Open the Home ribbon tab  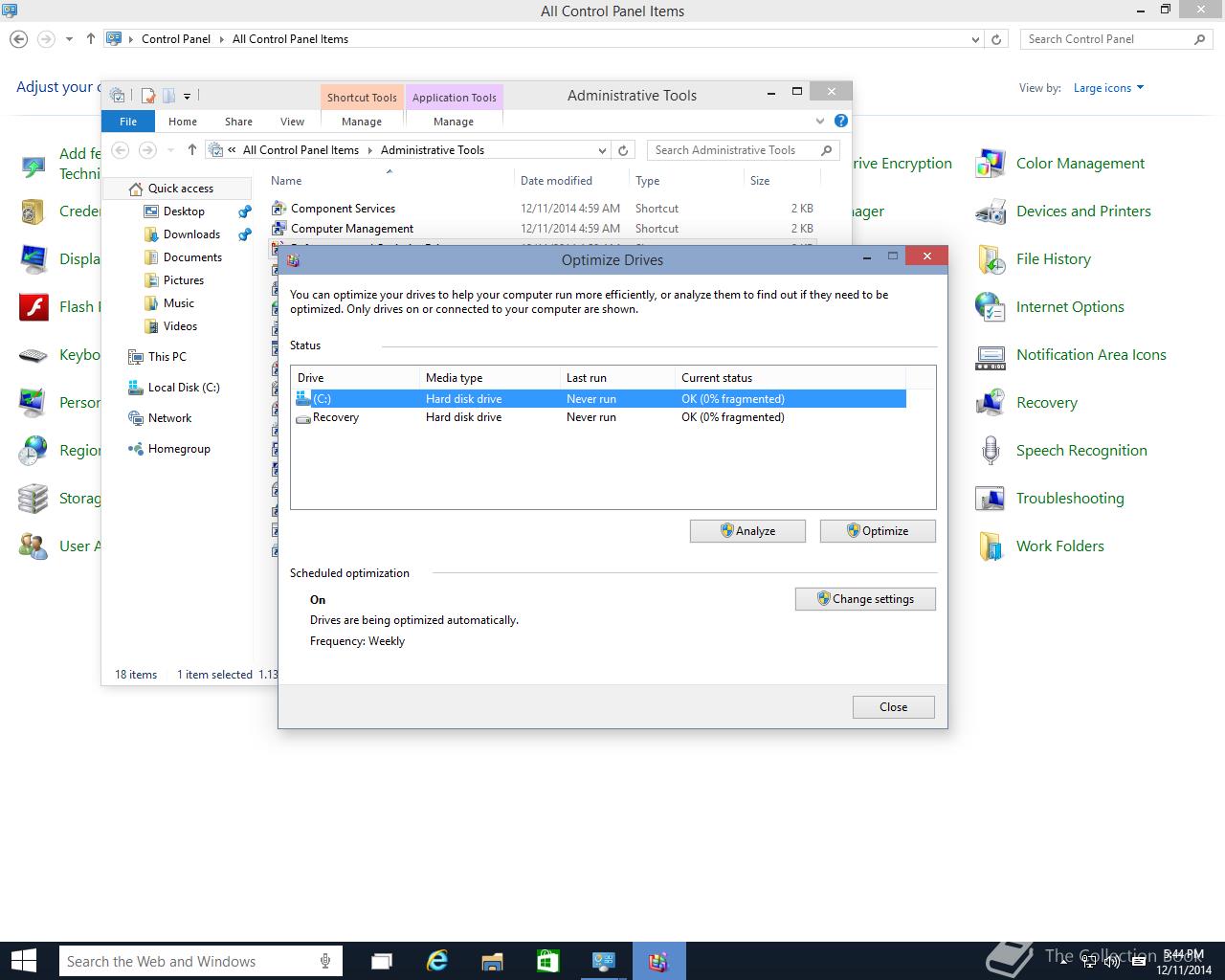[183, 122]
